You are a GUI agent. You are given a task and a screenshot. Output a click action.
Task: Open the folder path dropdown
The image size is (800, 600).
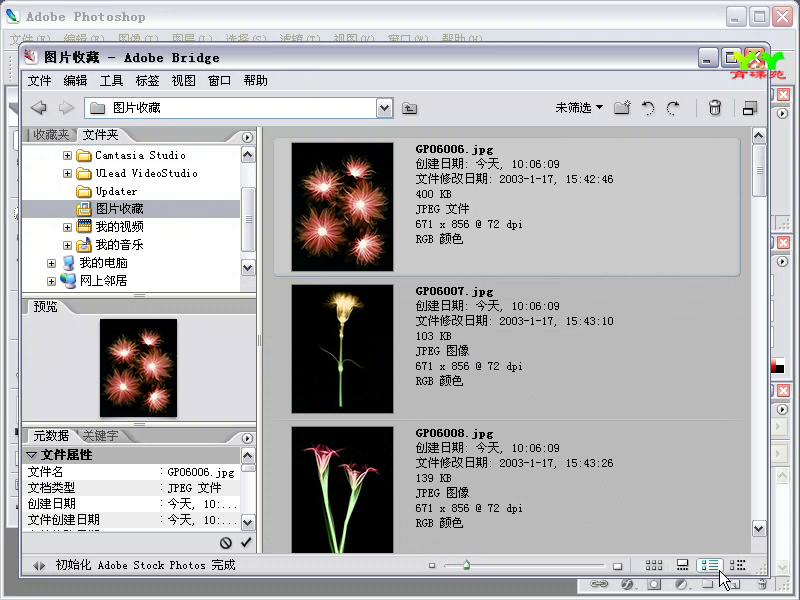[384, 108]
